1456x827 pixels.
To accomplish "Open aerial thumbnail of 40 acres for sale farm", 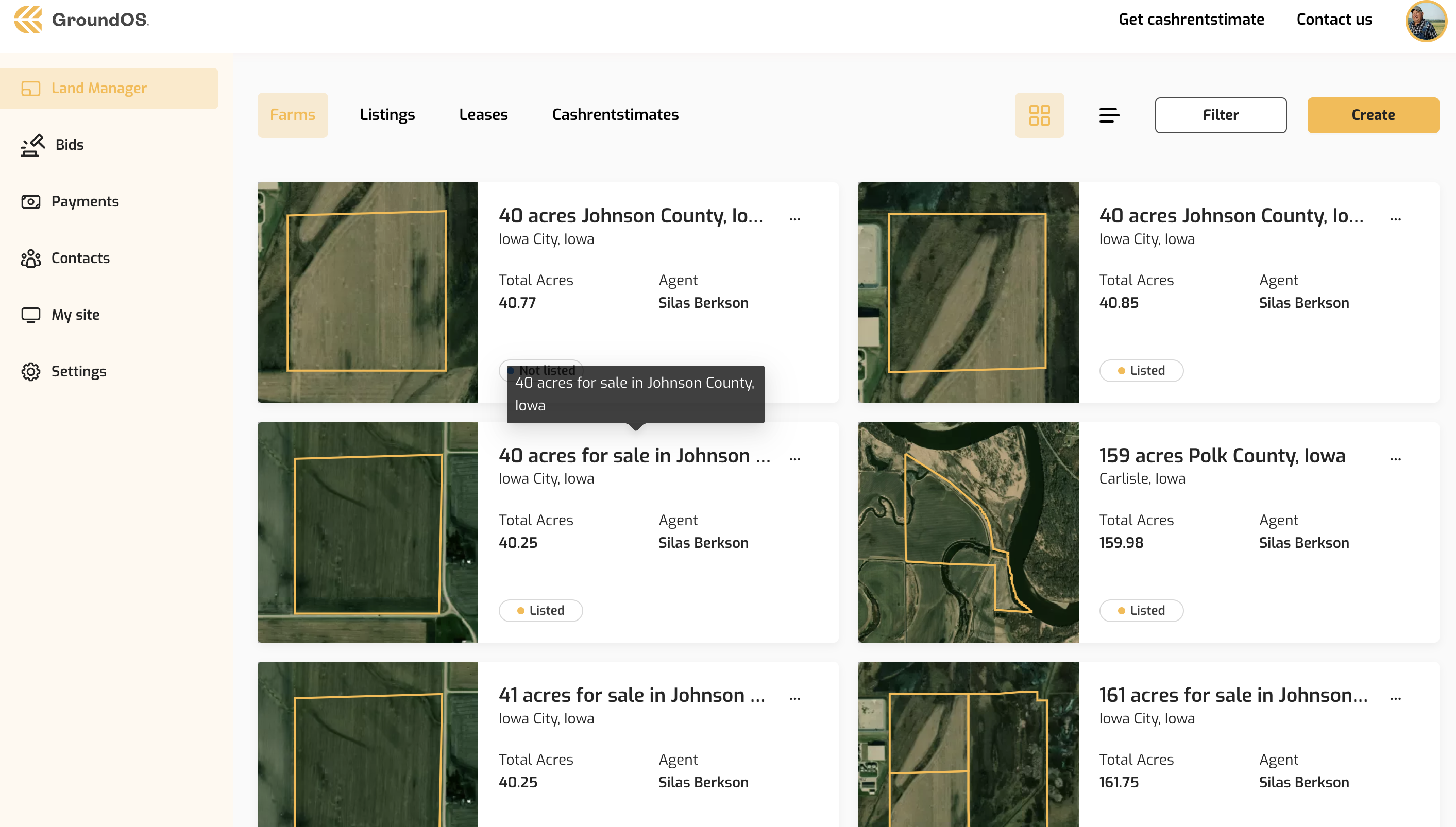I will [368, 533].
